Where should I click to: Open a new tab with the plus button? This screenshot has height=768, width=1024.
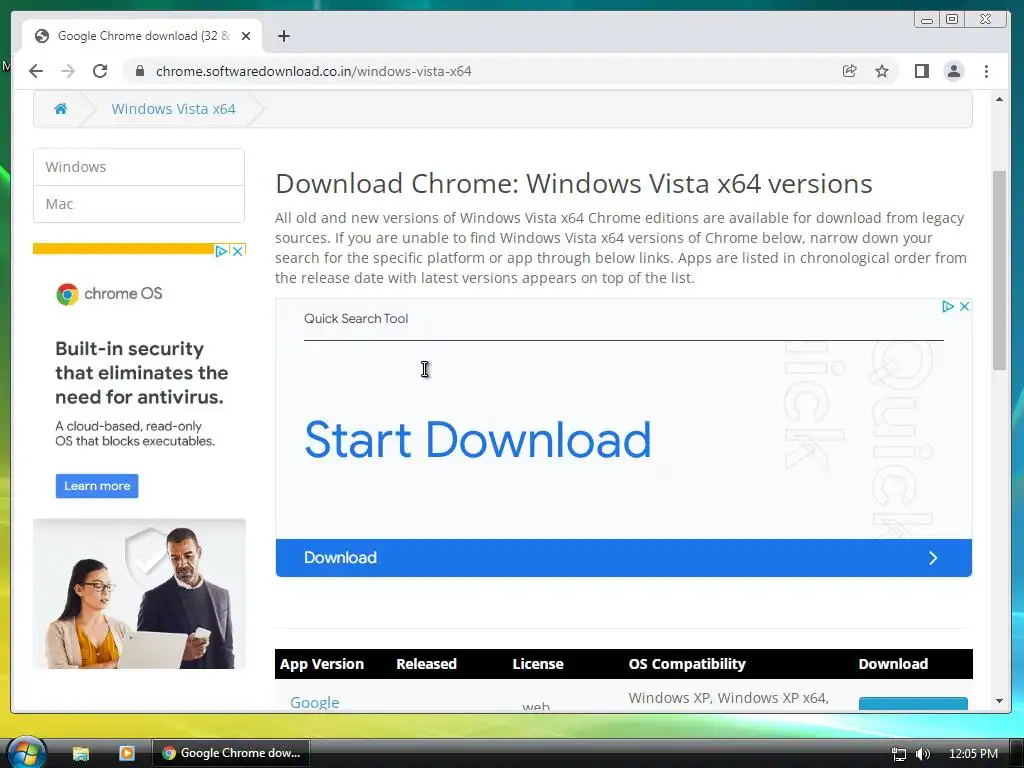click(x=283, y=36)
